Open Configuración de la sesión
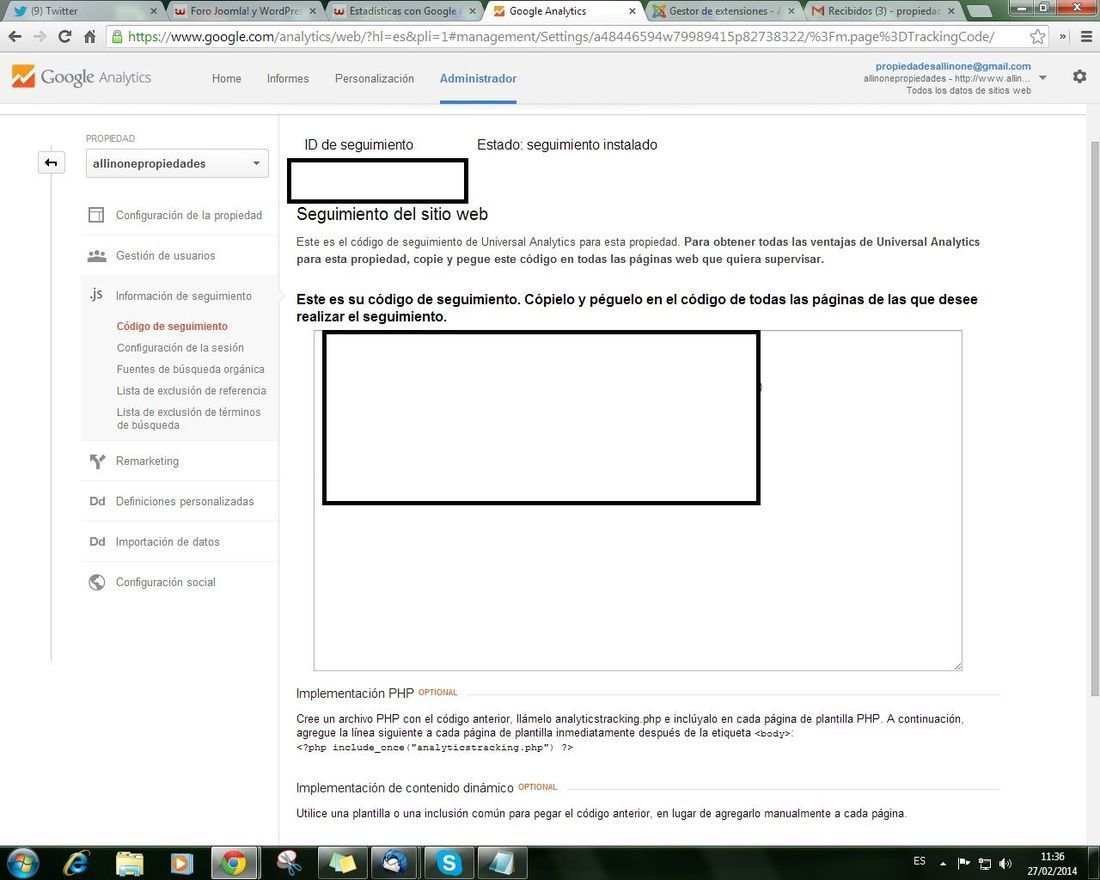 click(180, 347)
